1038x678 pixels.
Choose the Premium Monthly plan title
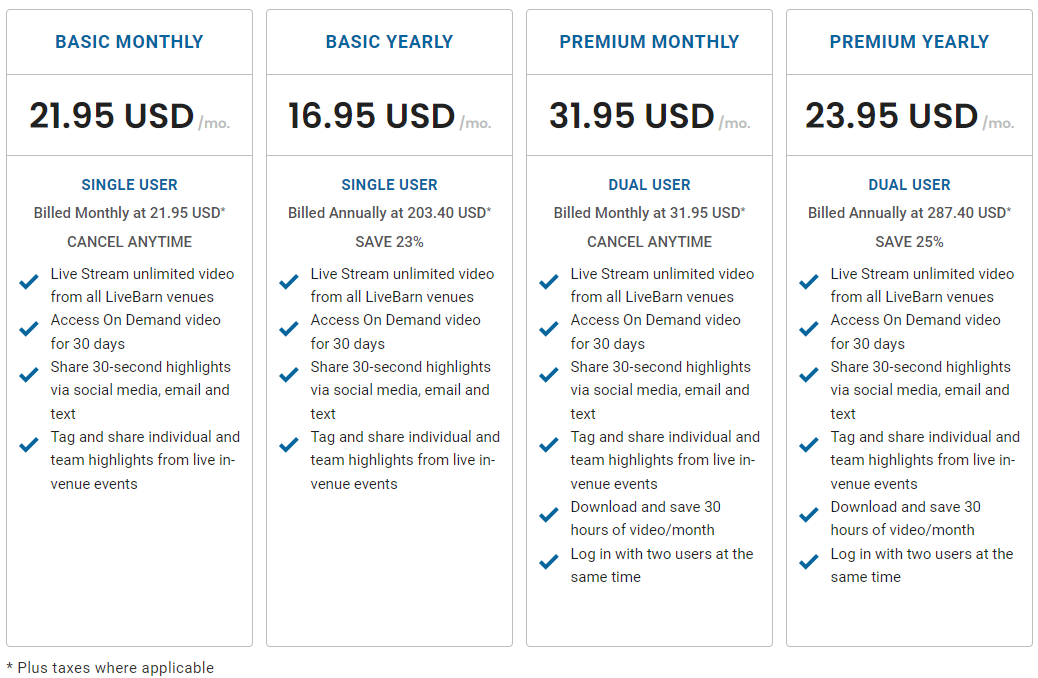[x=649, y=42]
